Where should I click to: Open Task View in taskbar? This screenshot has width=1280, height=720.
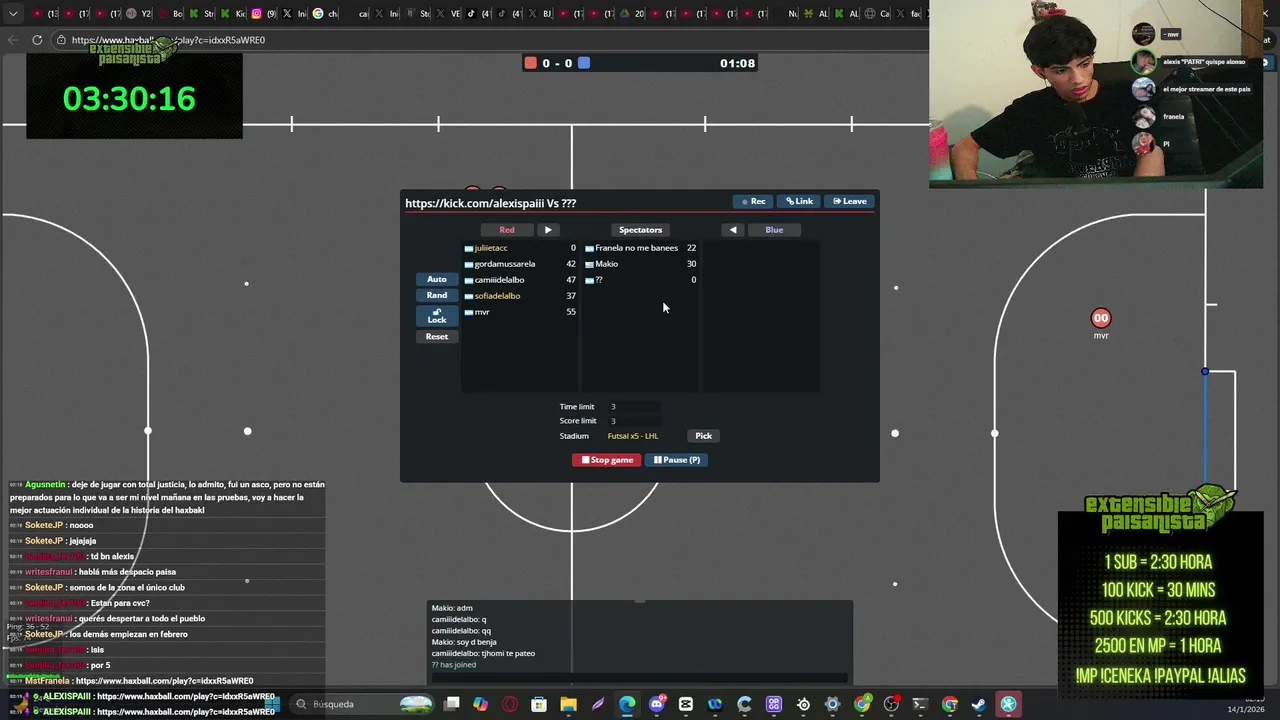pos(452,704)
